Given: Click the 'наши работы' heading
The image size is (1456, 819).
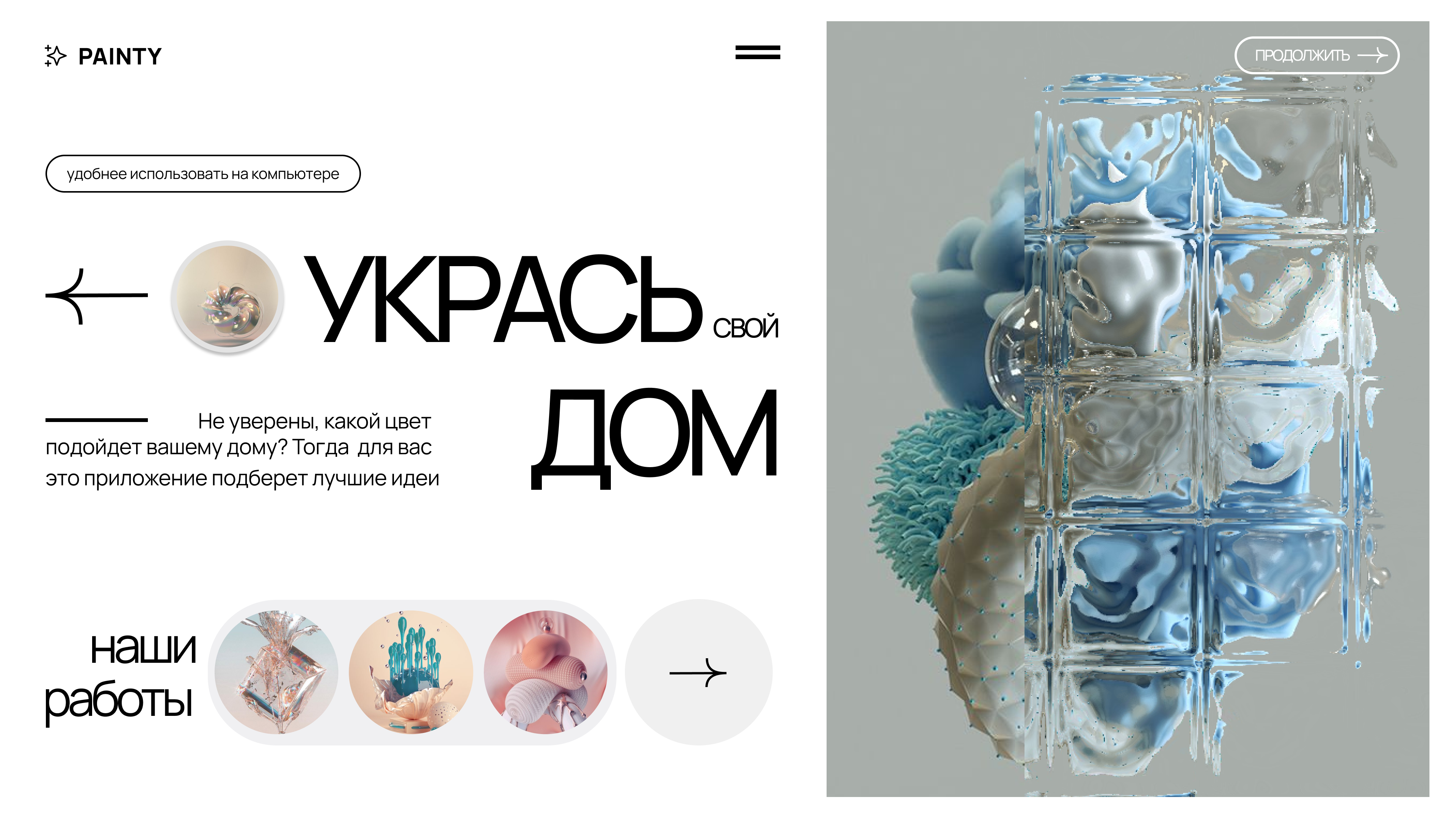Looking at the screenshot, I should [121, 676].
